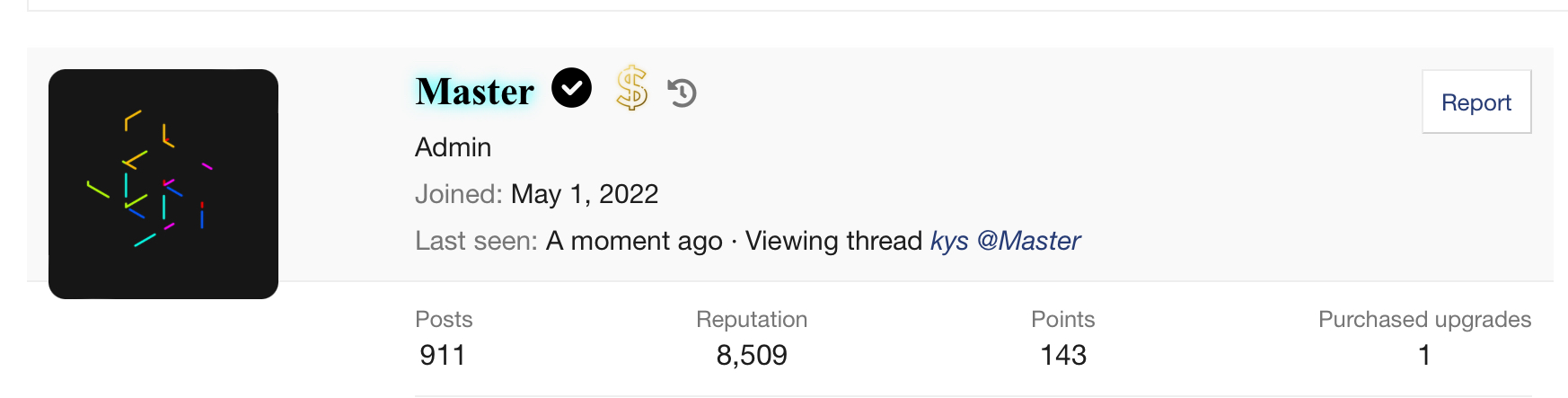Open the 143 points value
The width and height of the screenshot is (1568, 398).
click(x=1063, y=355)
